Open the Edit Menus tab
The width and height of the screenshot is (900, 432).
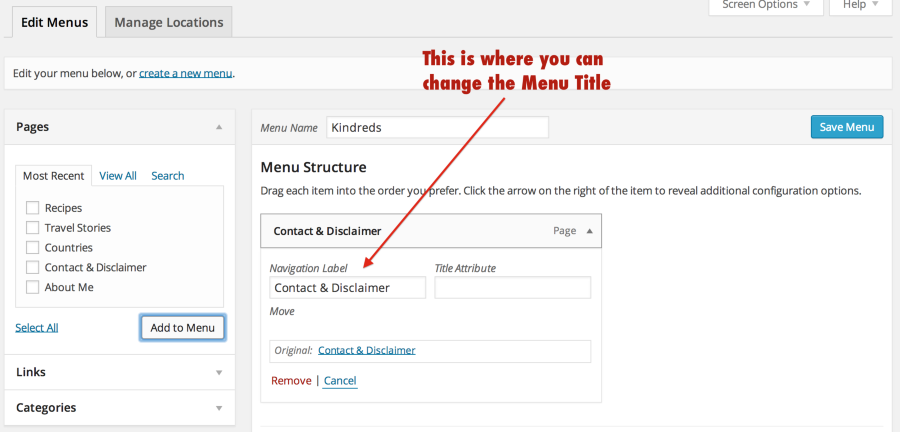pos(54,21)
